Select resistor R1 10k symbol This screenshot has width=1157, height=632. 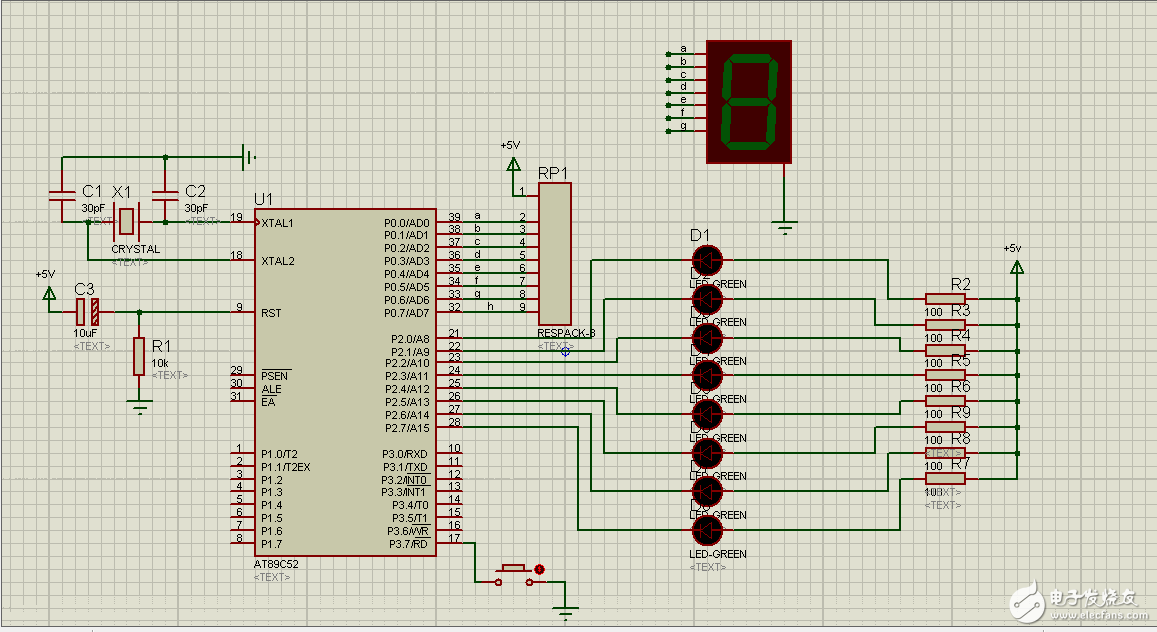[139, 356]
